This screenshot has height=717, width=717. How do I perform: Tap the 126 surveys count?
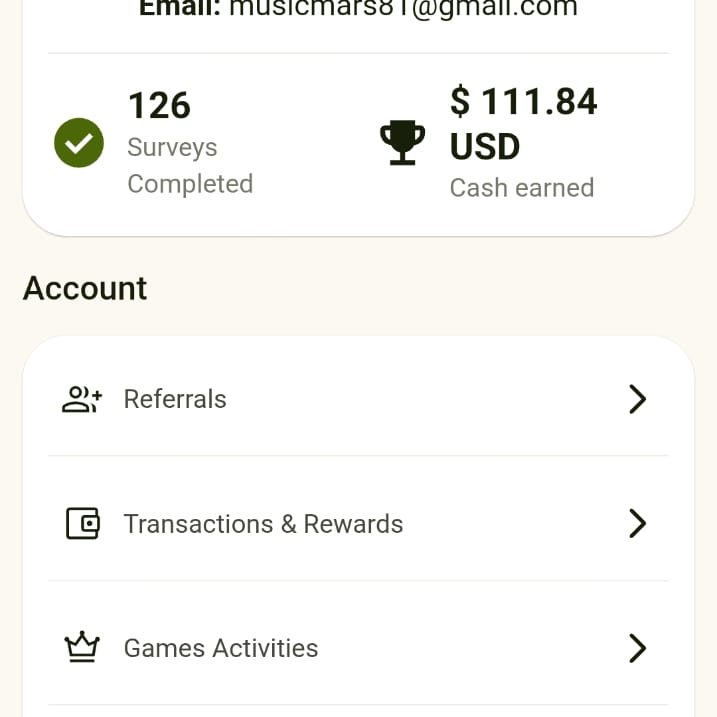pos(159,105)
